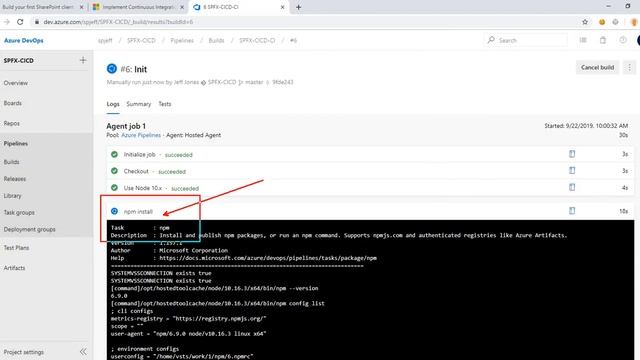This screenshot has height=360, width=640.
Task: View log icon for Checkout
Action: [572, 171]
